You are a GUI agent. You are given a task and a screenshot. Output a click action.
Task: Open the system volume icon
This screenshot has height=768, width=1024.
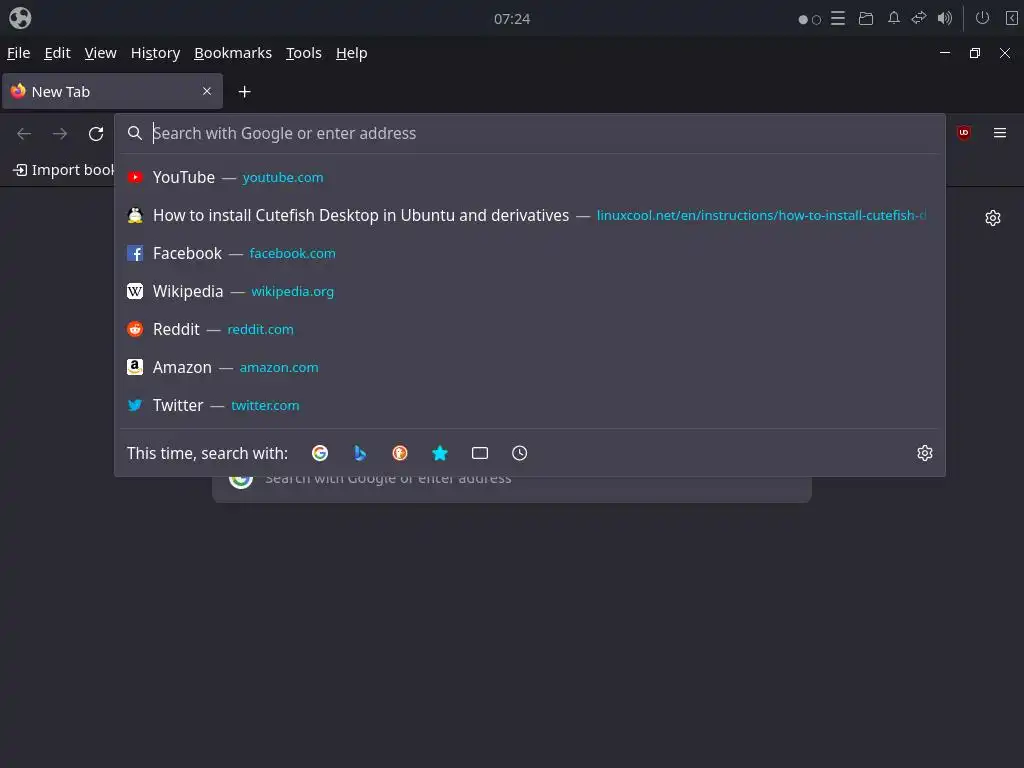pos(944,18)
